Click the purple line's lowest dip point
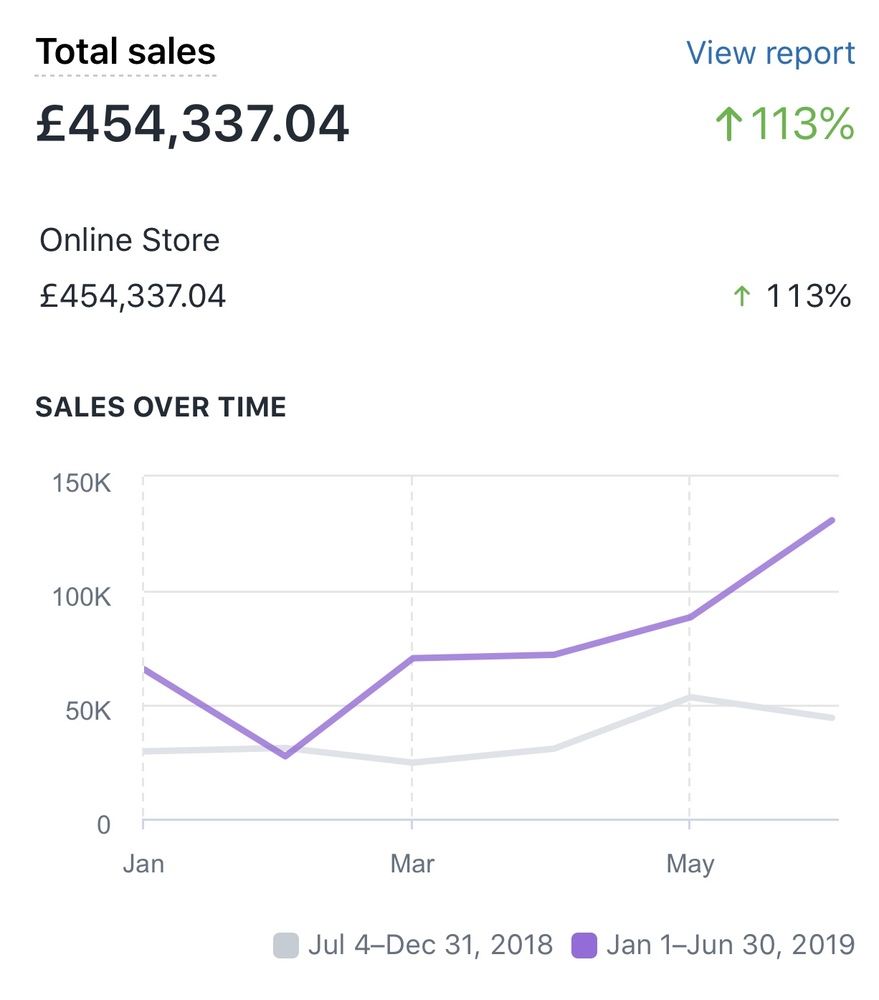 [x=286, y=756]
